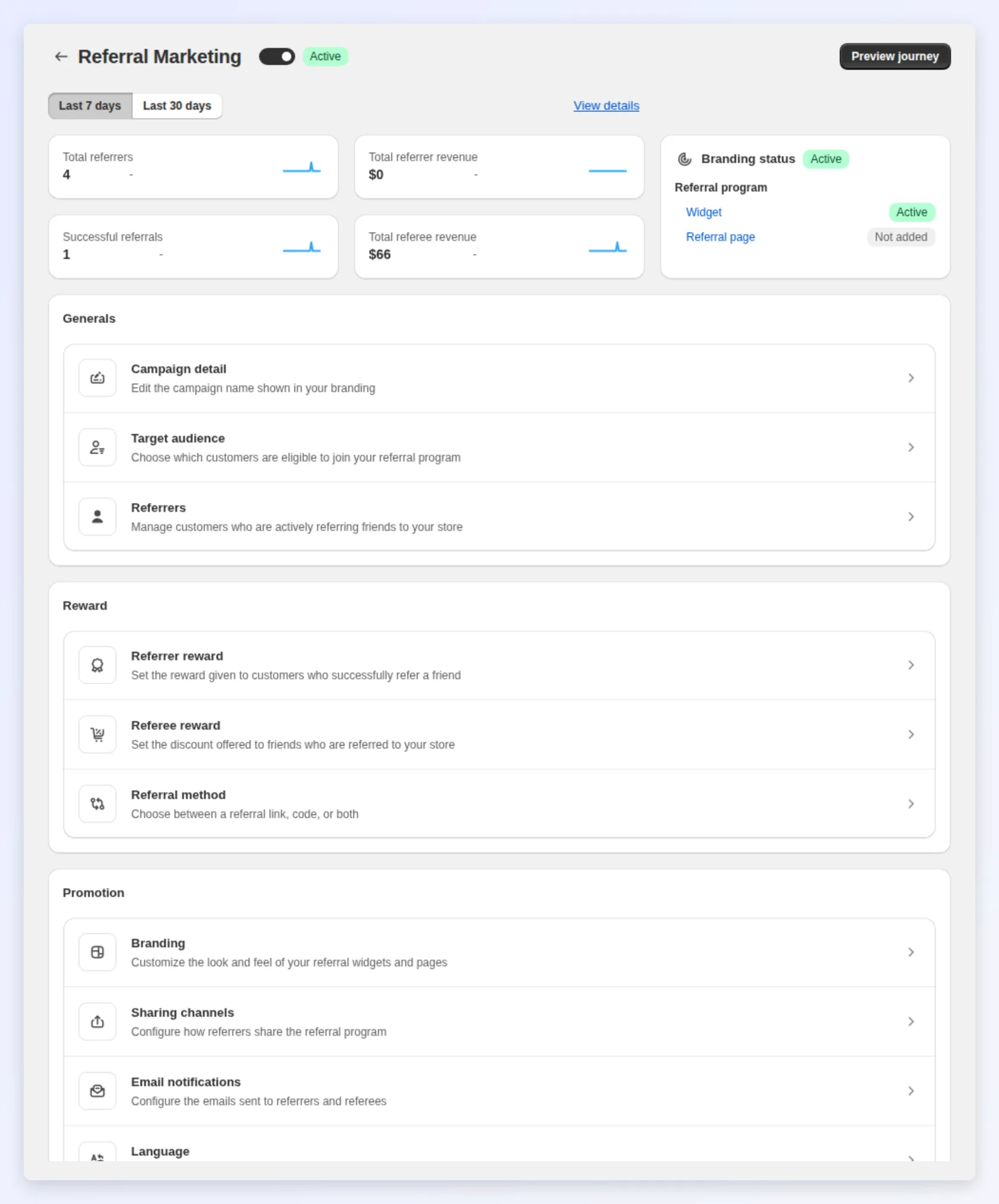Image resolution: width=999 pixels, height=1204 pixels.
Task: Select the Language row title
Action: 160,1151
